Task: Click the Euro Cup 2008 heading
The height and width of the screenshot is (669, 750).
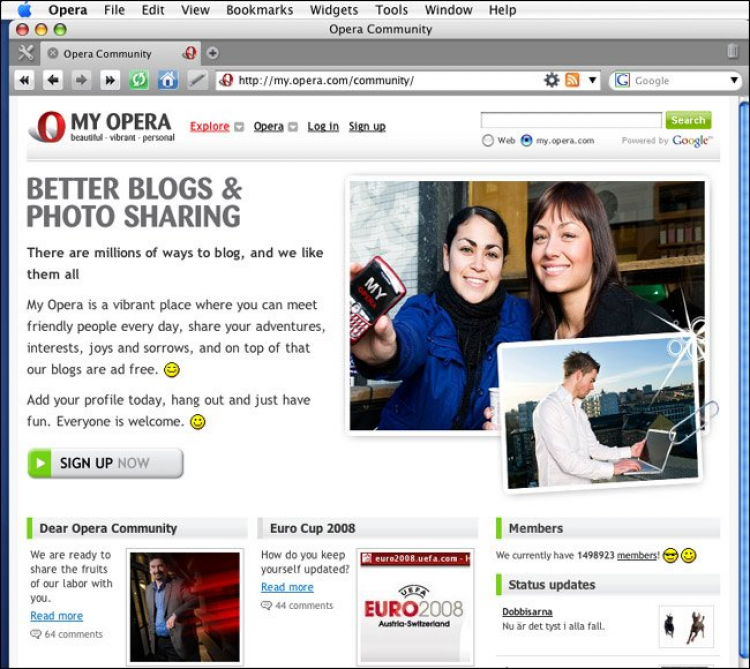Action: pos(312,528)
